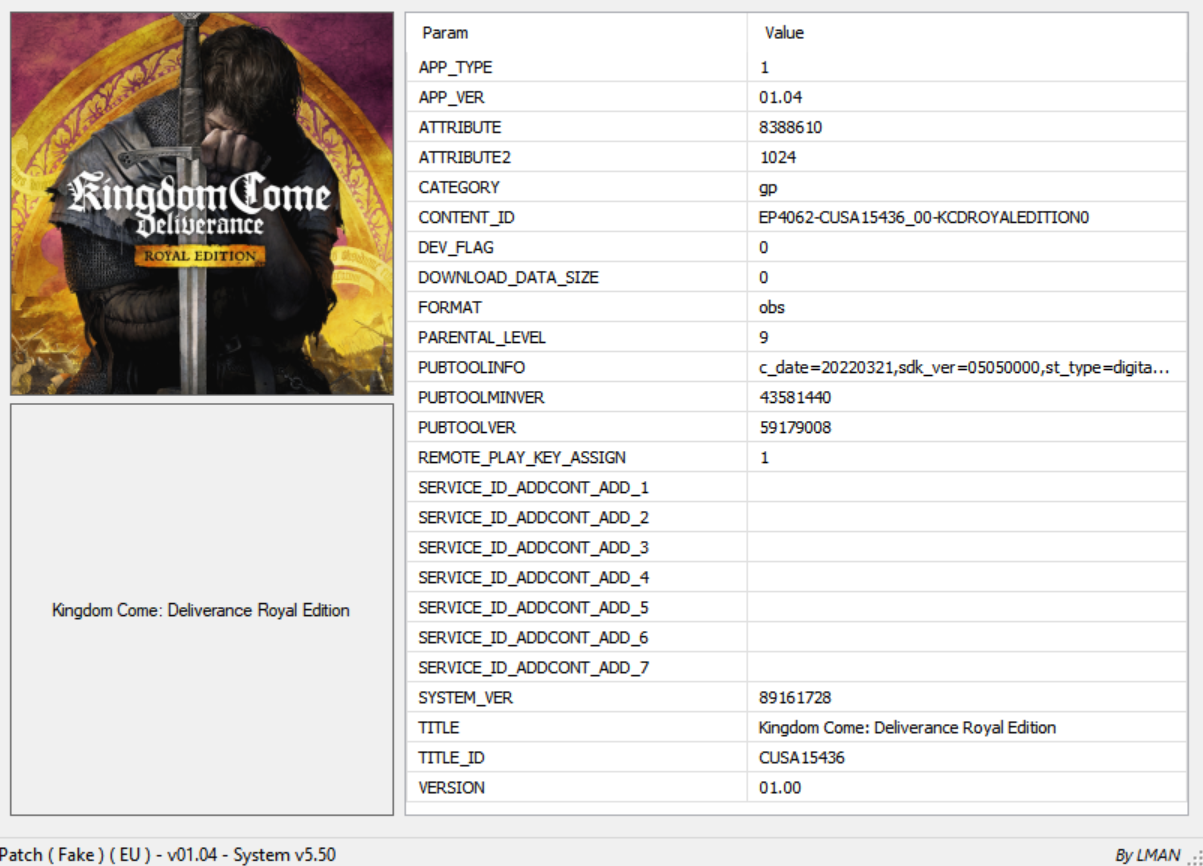Click the value 89161728
The width and height of the screenshot is (1203, 866).
pos(795,697)
